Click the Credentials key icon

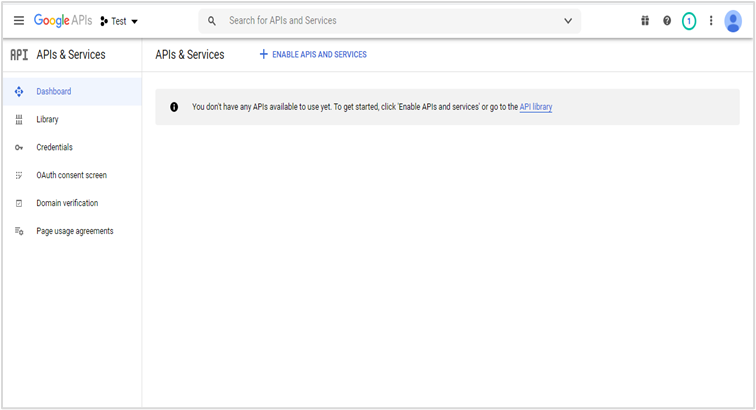[x=18, y=148]
